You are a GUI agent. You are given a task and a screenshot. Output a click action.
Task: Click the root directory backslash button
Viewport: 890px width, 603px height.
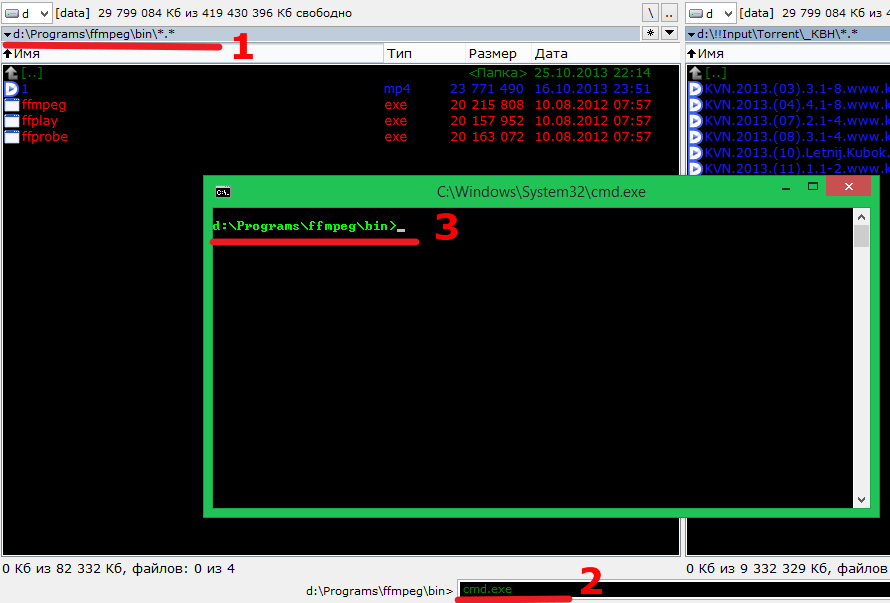[x=651, y=13]
